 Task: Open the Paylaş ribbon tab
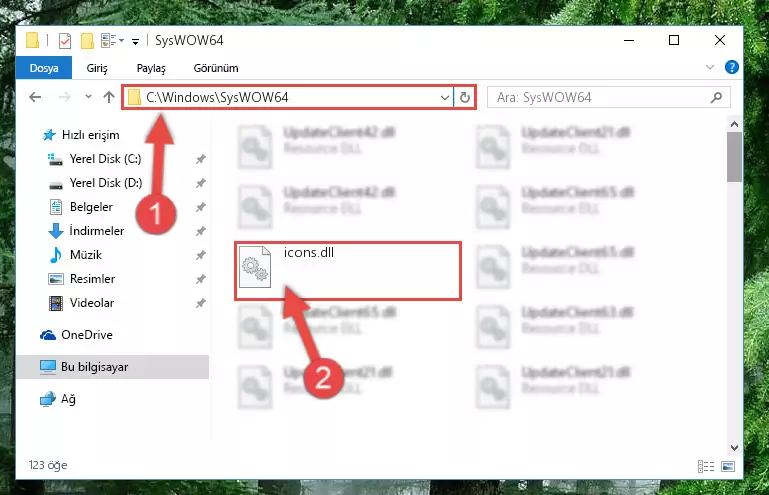(151, 68)
